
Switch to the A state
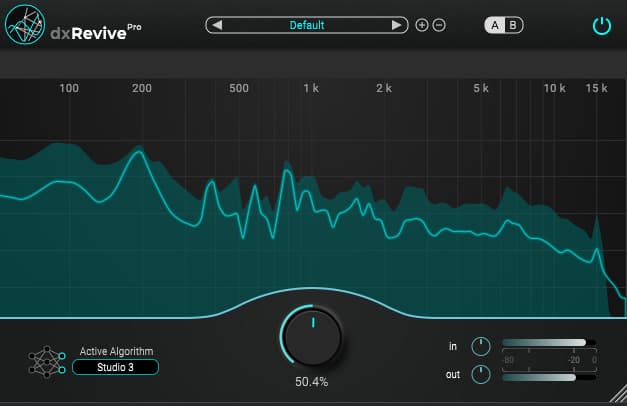(495, 25)
